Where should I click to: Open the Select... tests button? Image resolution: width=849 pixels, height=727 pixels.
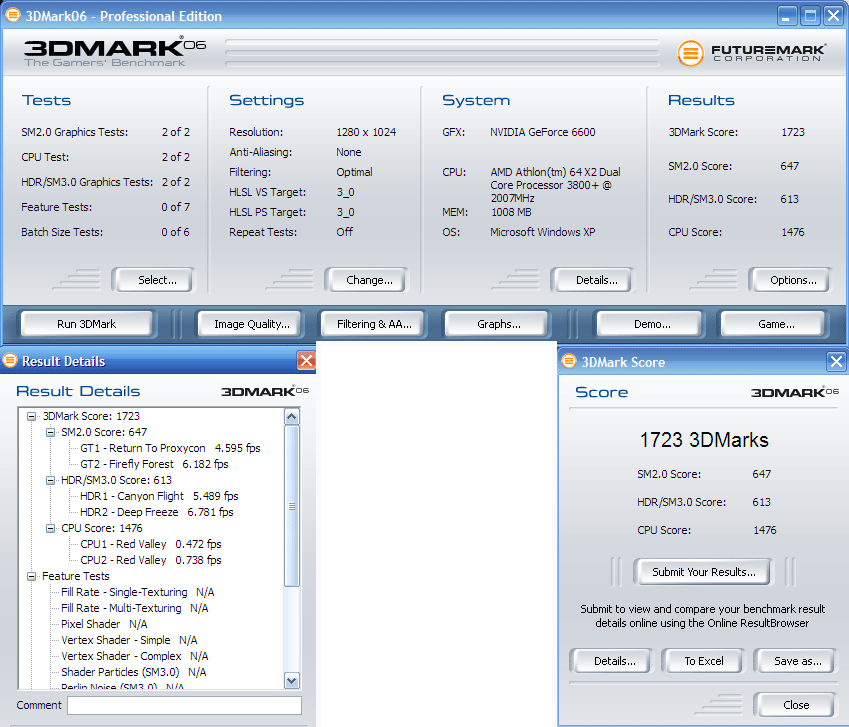pos(154,280)
